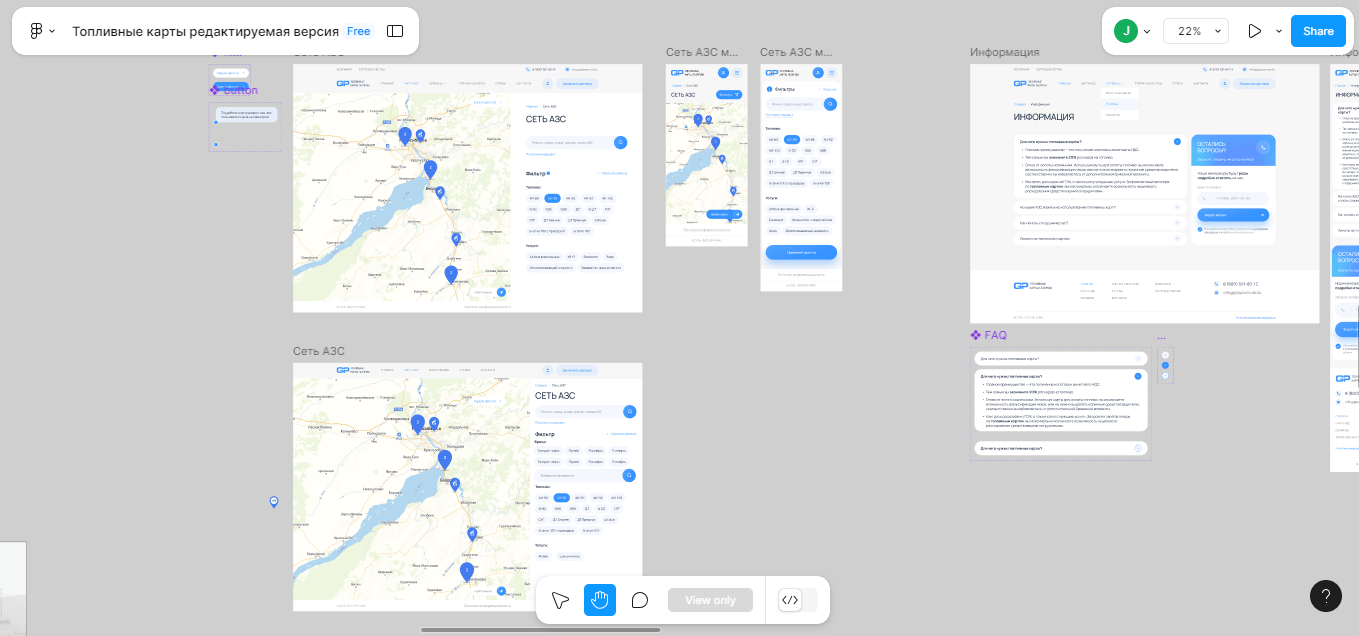Open the comment pin on canvas
This screenshot has height=636, width=1359.
274,502
